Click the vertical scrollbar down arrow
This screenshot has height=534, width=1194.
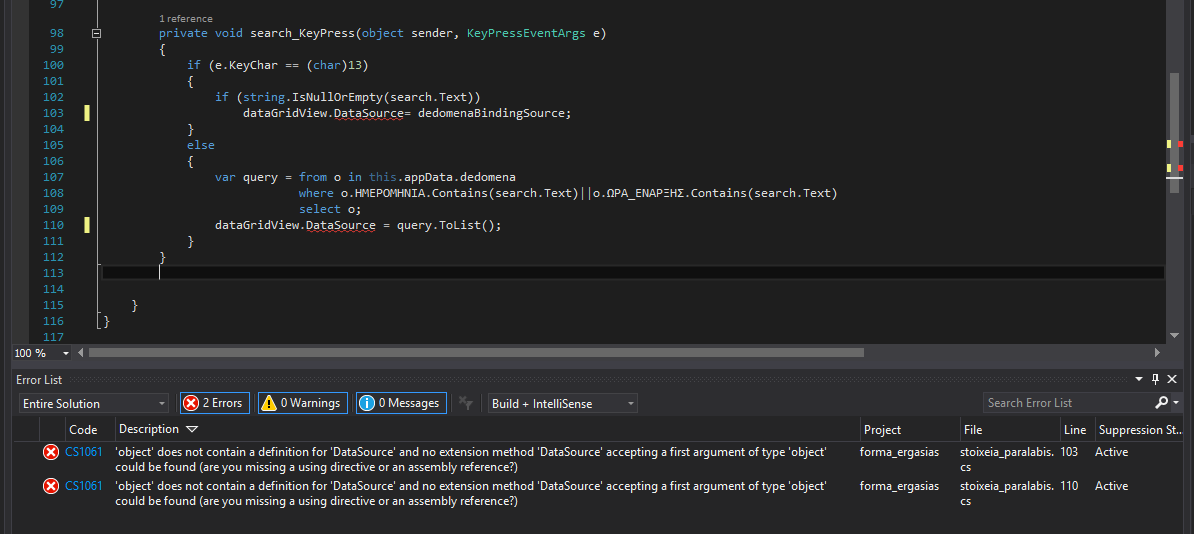(1174, 334)
